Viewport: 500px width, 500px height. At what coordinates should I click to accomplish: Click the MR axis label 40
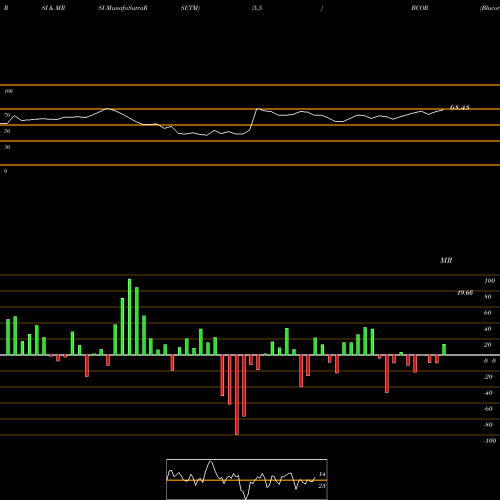click(x=488, y=329)
